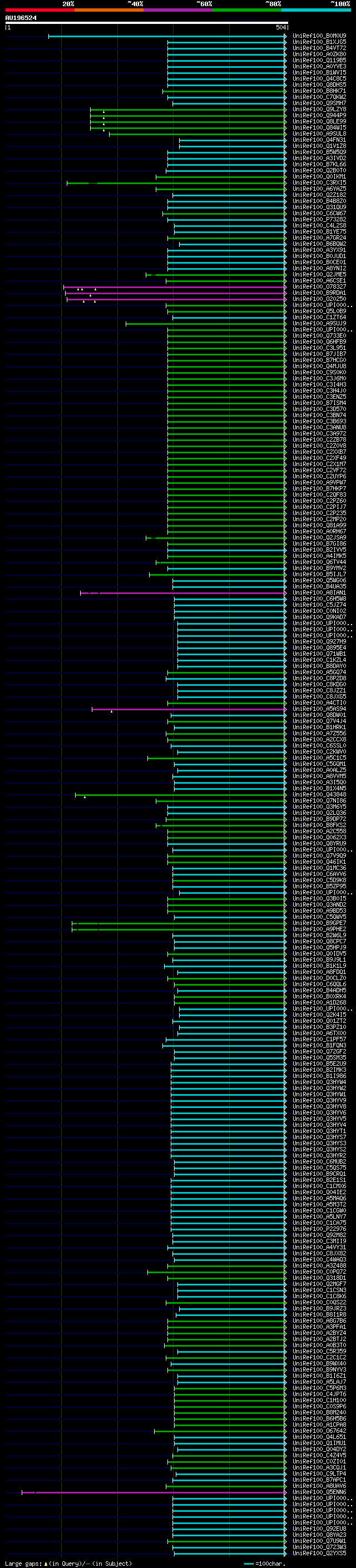Click the red ~20% identity legend segment
Viewport: 356px width, 1568px height.
coord(39,10)
